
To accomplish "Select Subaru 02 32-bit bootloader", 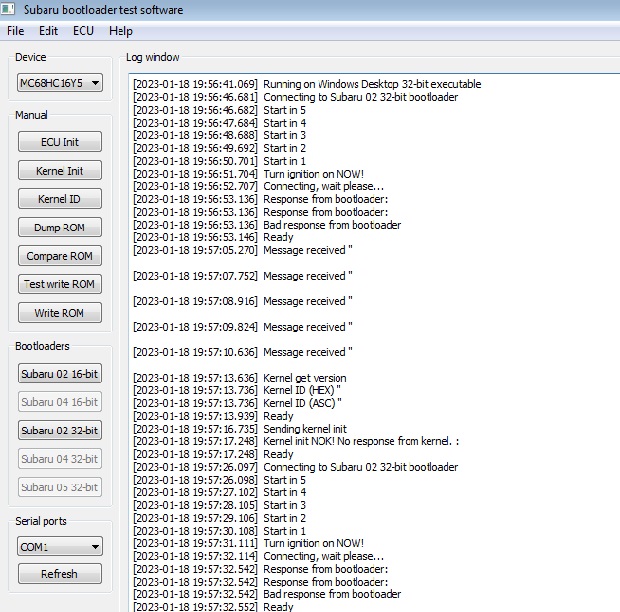I will pos(60,430).
